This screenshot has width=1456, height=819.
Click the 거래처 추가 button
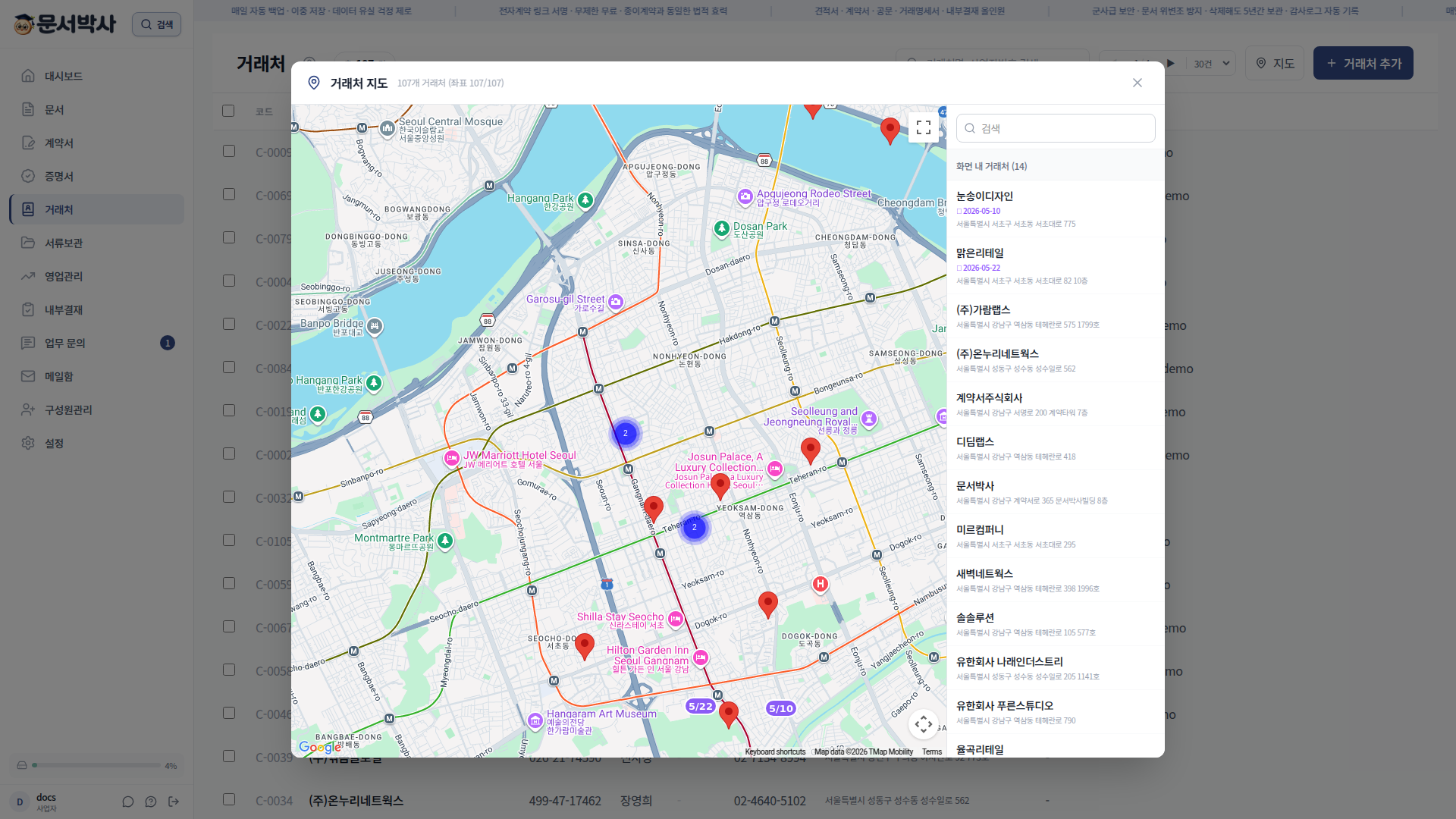point(1363,63)
